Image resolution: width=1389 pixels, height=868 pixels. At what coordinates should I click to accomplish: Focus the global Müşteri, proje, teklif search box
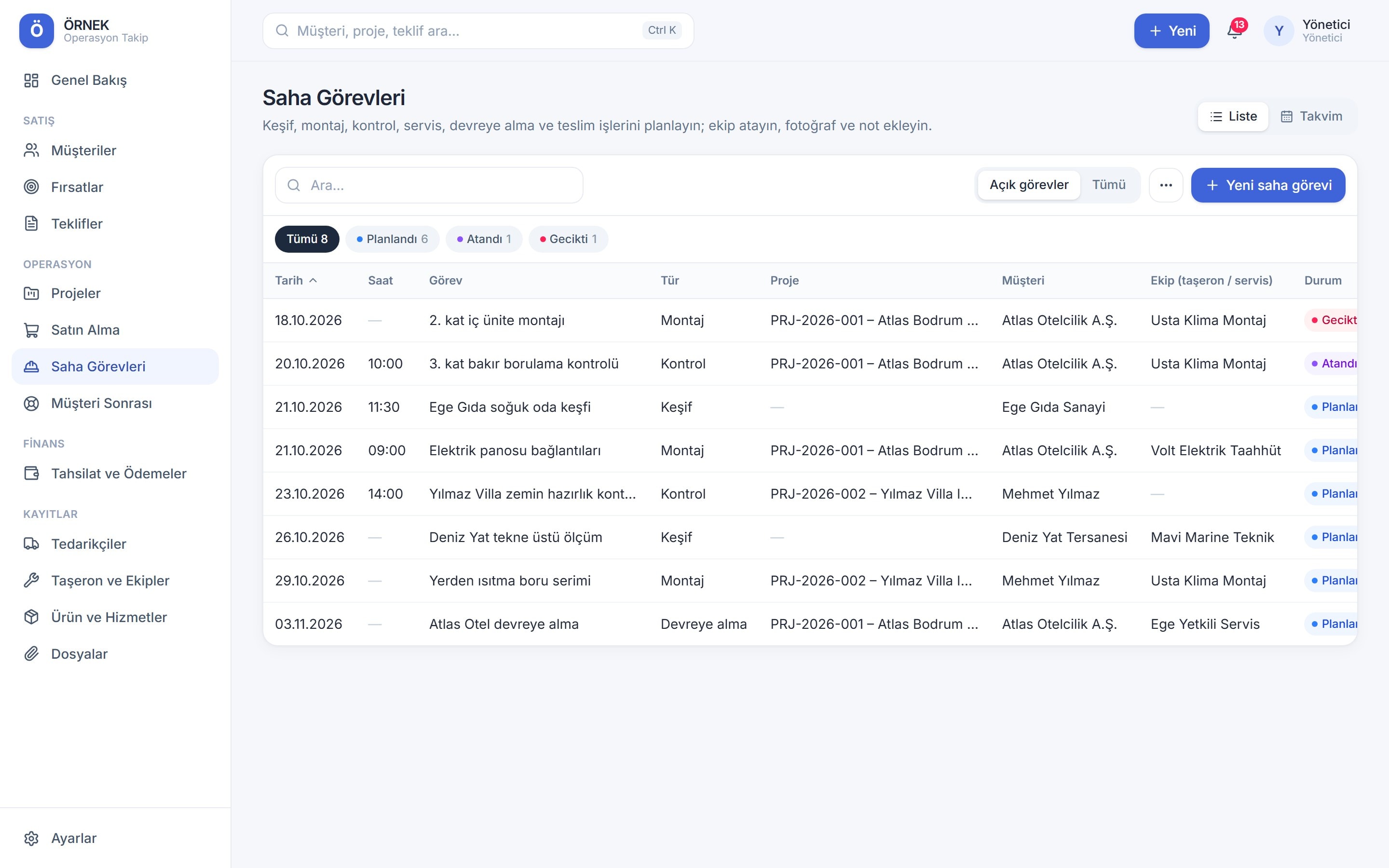pos(478,31)
